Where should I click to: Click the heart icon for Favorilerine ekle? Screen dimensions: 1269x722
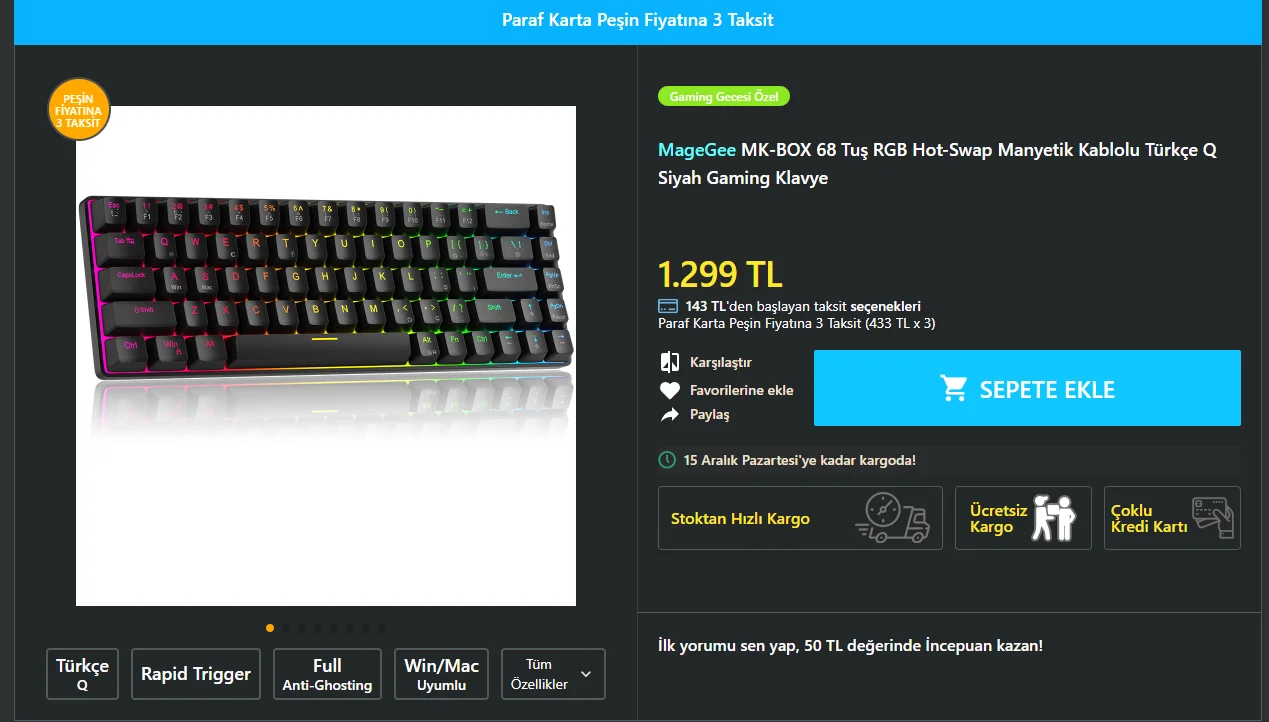coord(669,390)
